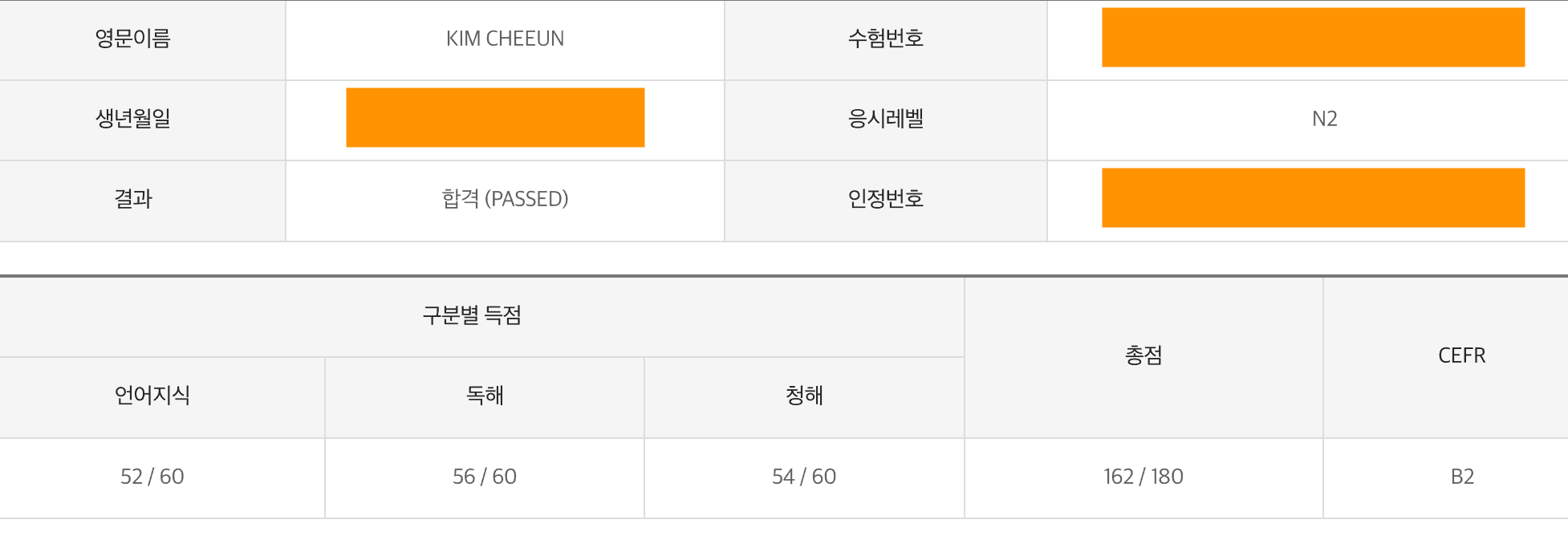Click orange box in 생년월일 row
Image resolution: width=1568 pixels, height=536 pixels.
coord(495,118)
